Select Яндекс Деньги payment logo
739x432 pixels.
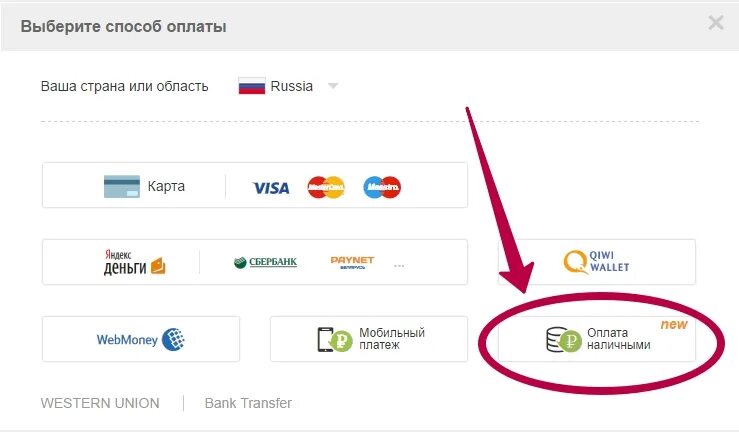tap(134, 262)
